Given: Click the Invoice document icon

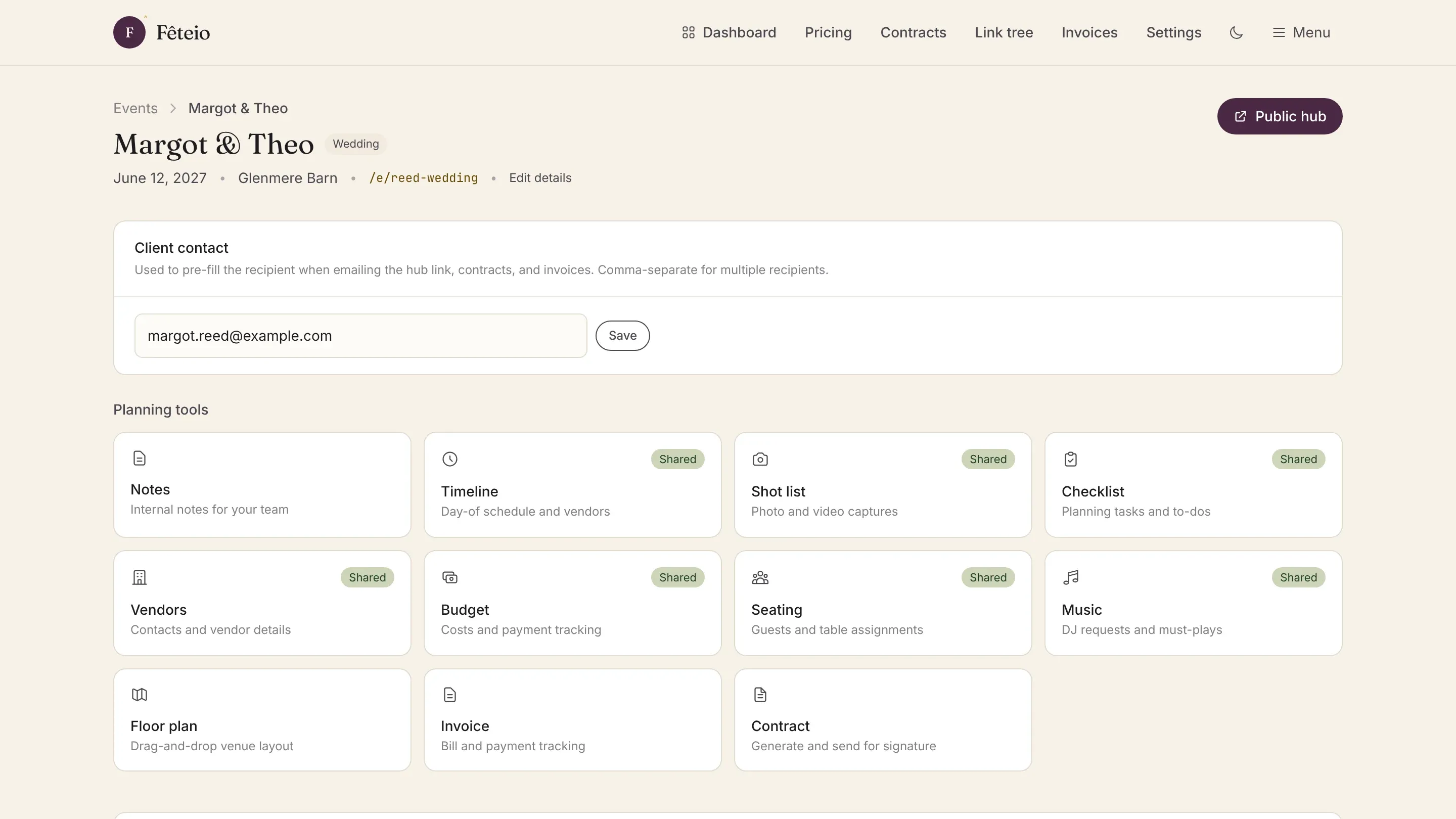Looking at the screenshot, I should click(449, 695).
